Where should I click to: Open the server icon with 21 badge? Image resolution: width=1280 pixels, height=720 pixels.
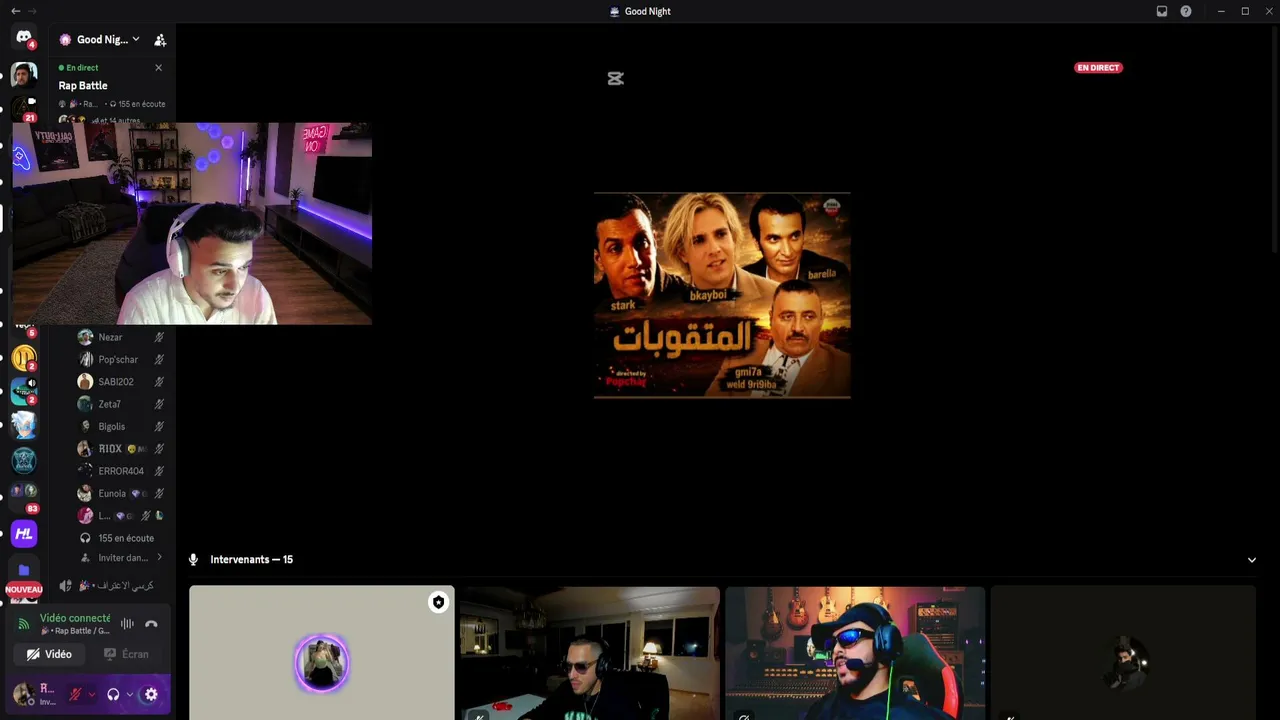click(24, 108)
